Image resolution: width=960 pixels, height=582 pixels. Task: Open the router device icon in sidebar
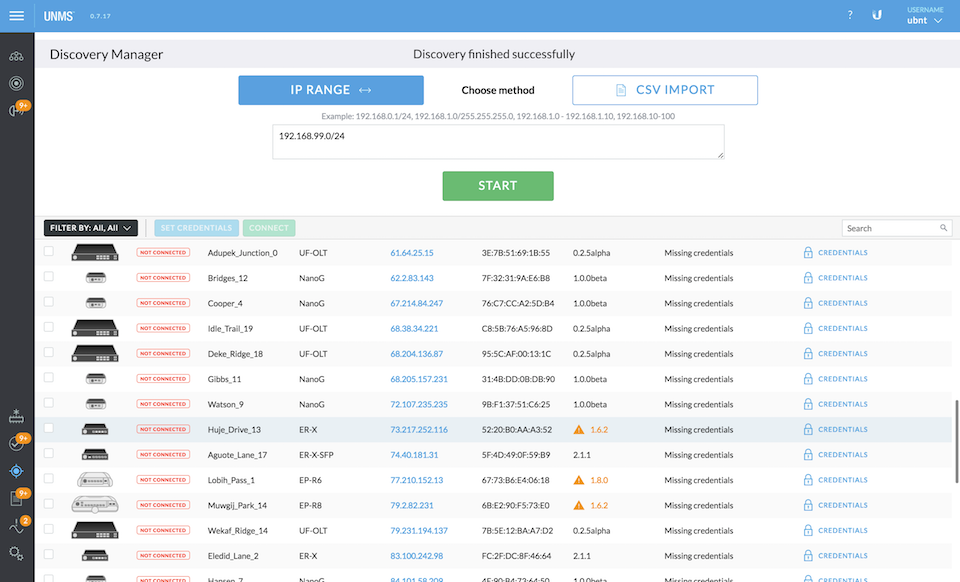point(17,416)
